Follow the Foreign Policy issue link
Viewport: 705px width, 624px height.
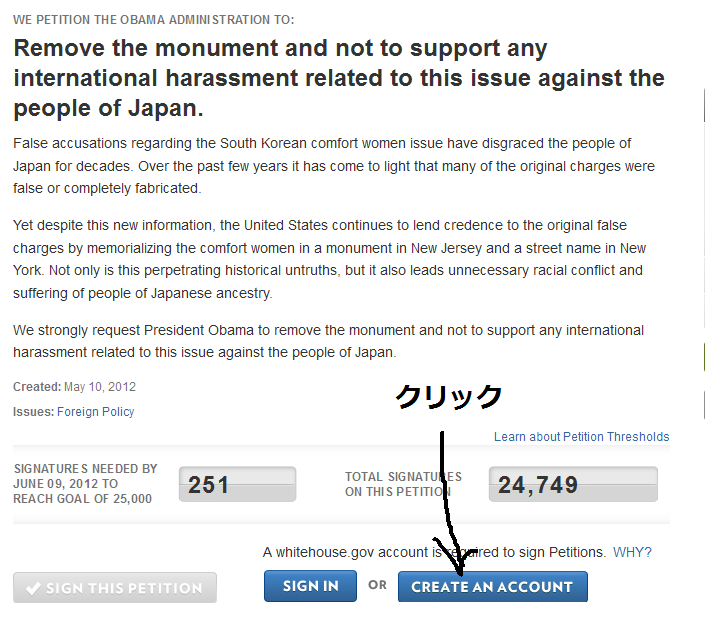[x=95, y=412]
